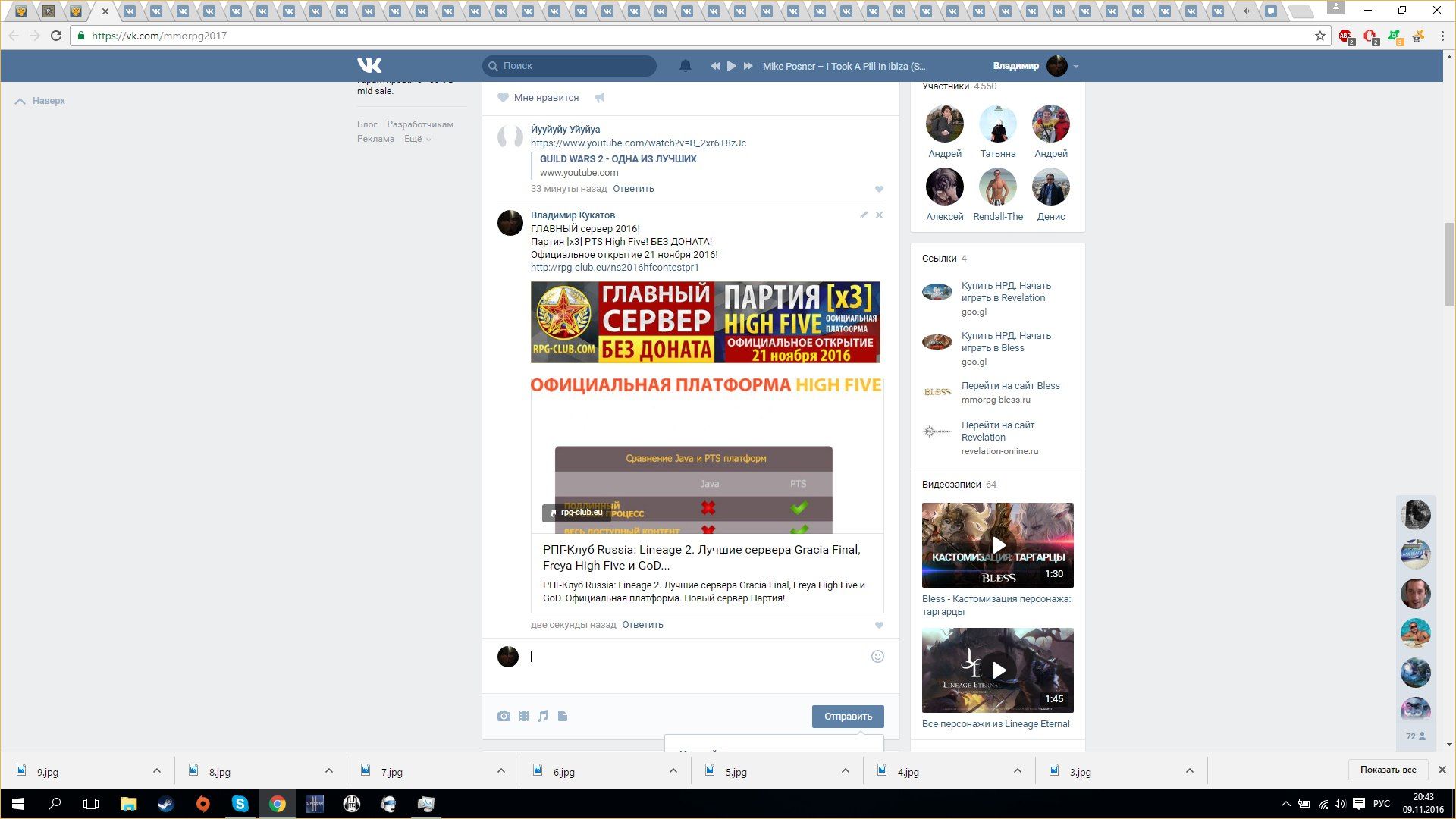Expand the Ещё footer dropdown
1456x819 pixels.
pyautogui.click(x=418, y=139)
